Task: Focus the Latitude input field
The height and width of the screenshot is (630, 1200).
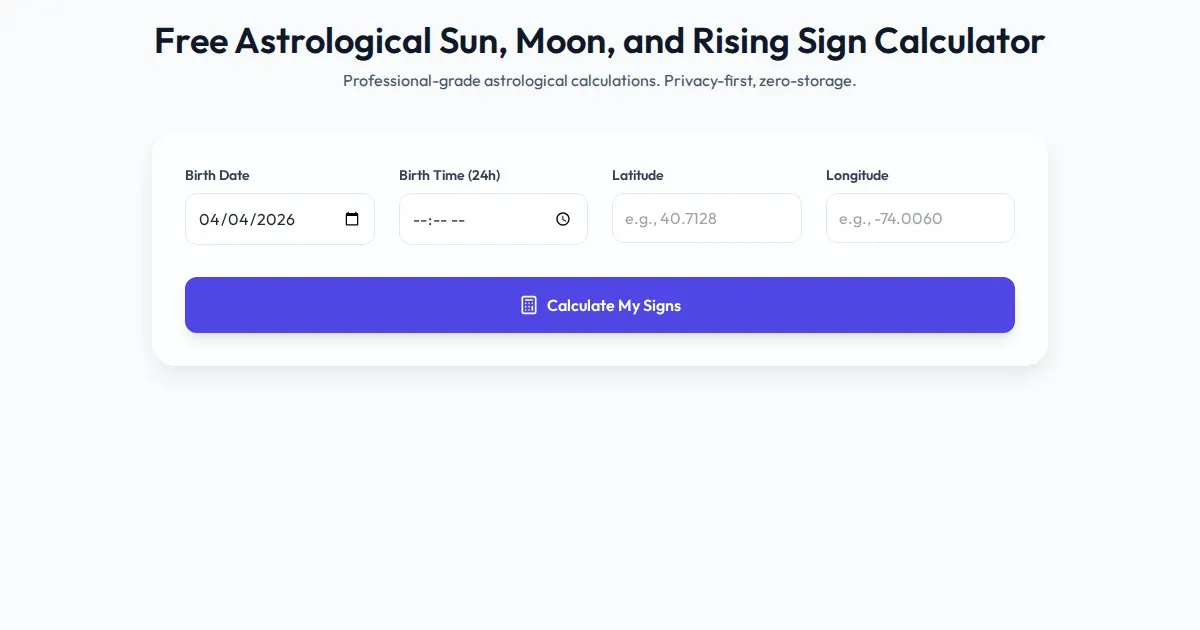Action: pos(706,218)
